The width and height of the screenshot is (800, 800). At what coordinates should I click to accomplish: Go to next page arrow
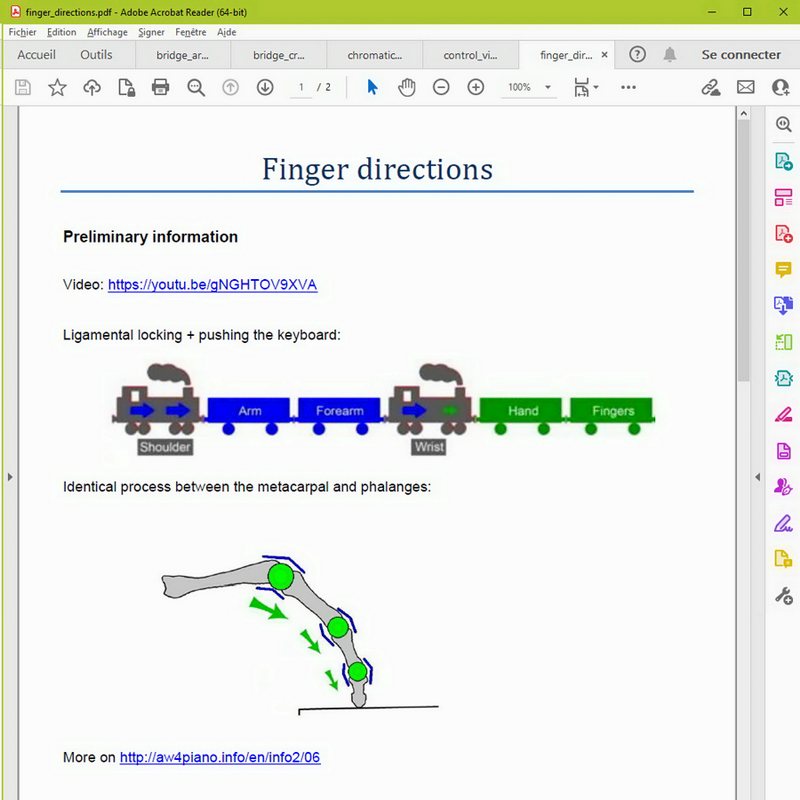[x=265, y=88]
